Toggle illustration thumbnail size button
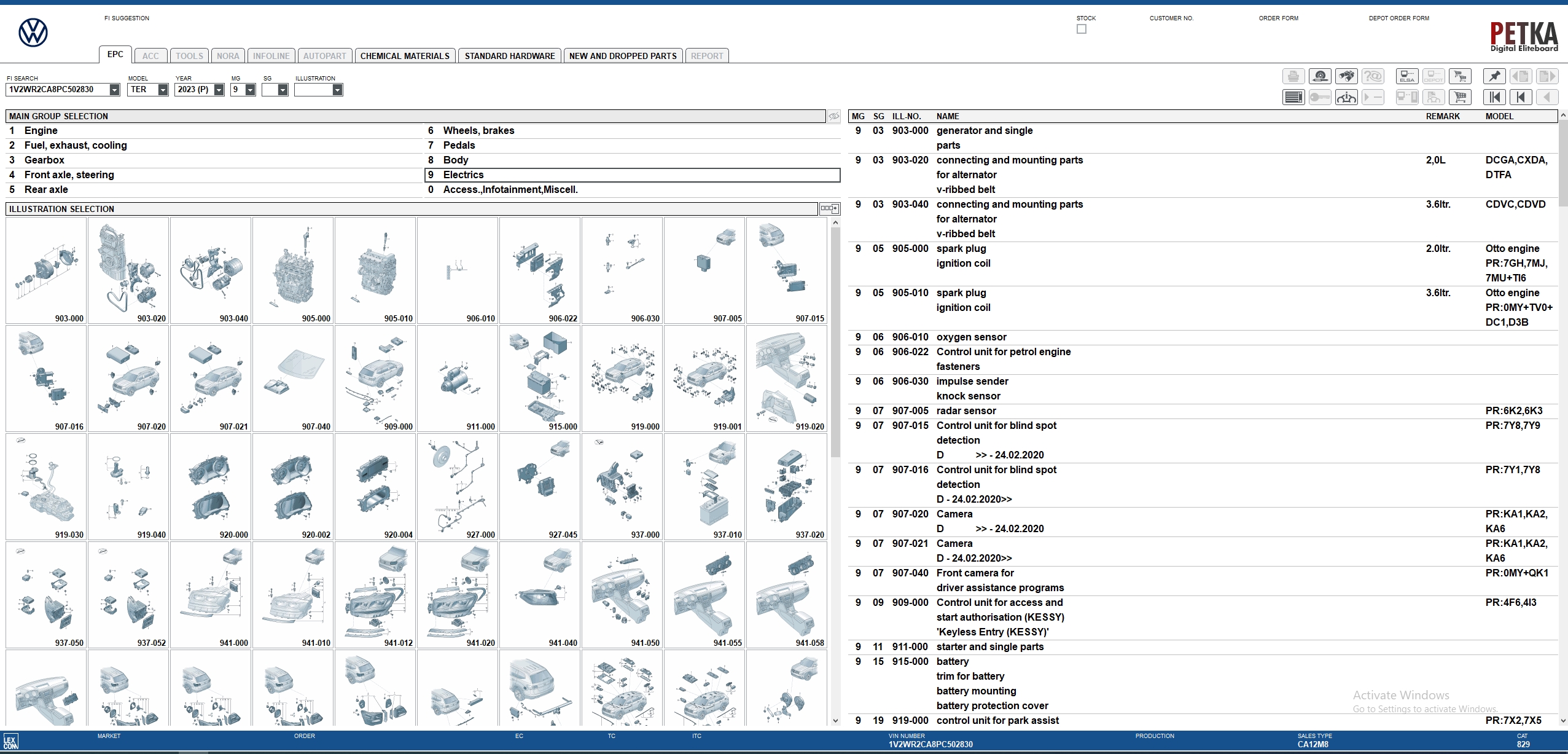1568x754 pixels. click(829, 209)
